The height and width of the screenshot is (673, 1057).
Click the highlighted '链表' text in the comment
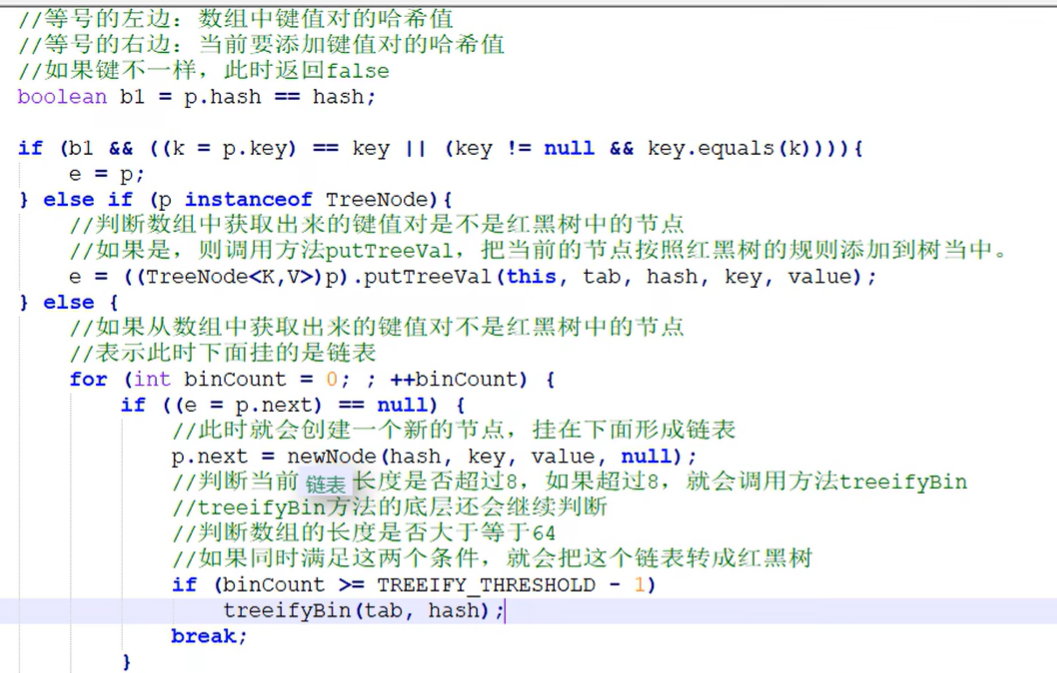tap(325, 484)
